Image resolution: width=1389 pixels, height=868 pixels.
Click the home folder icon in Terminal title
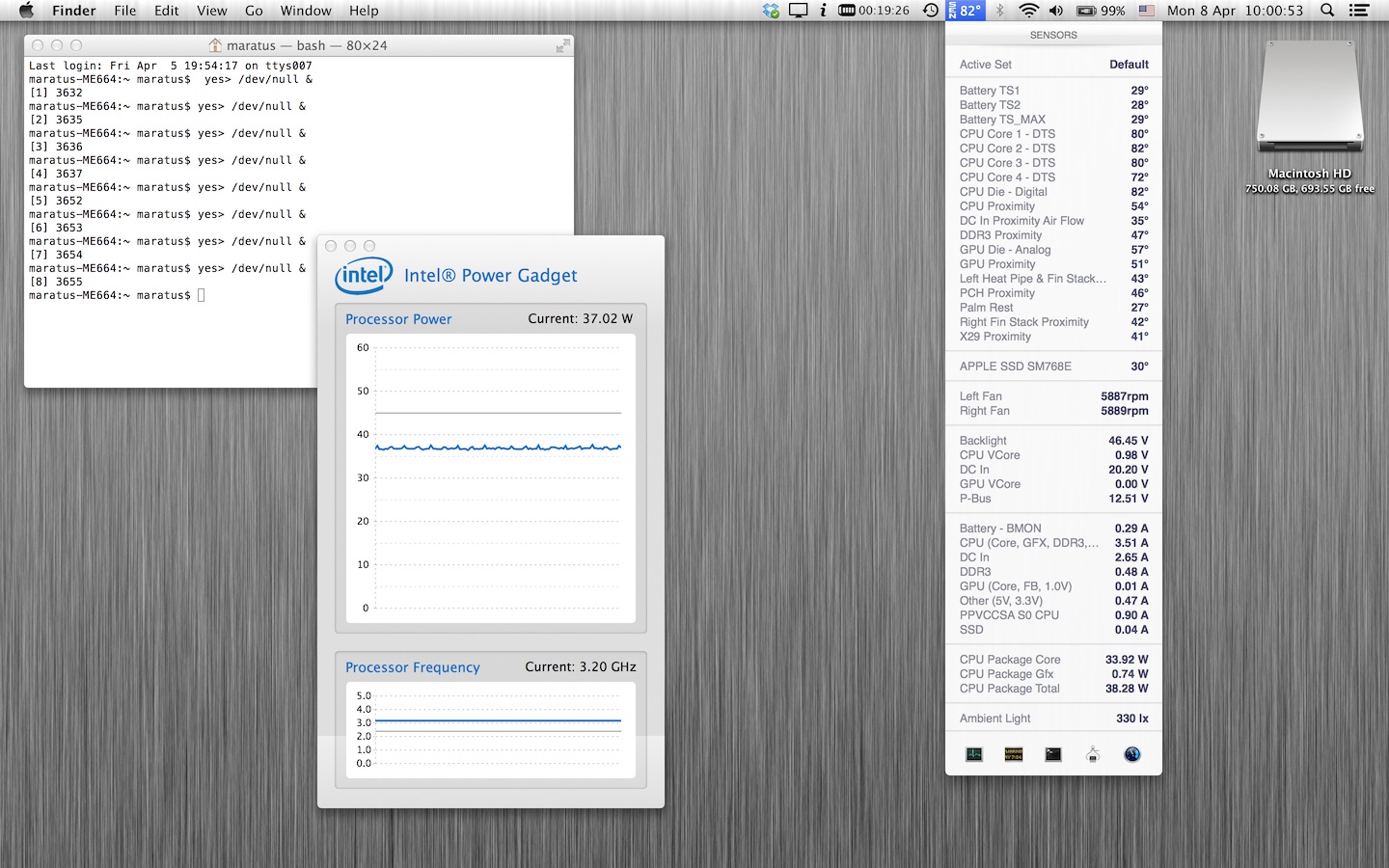[216, 45]
